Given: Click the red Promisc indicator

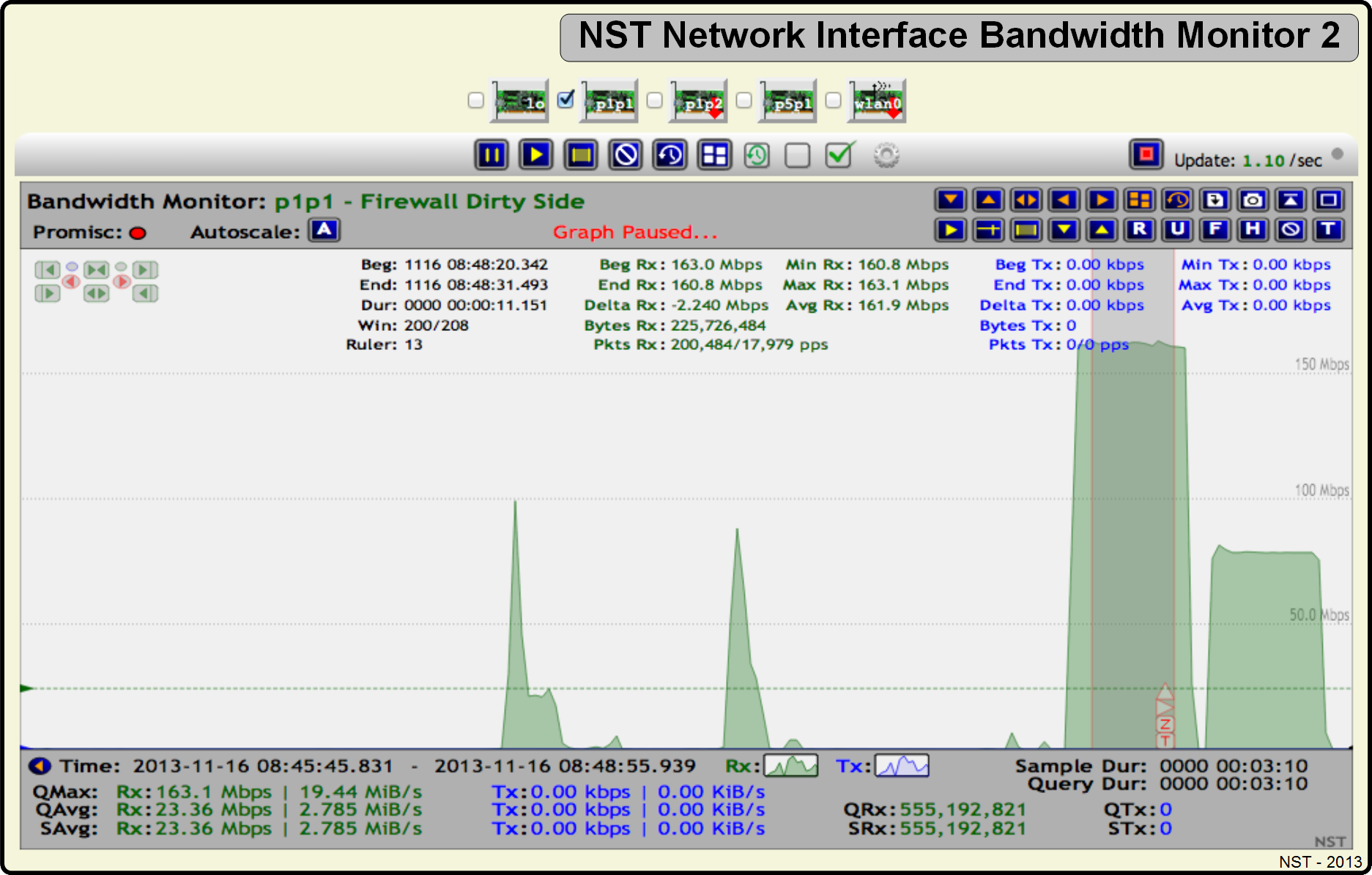Looking at the screenshot, I should [138, 233].
